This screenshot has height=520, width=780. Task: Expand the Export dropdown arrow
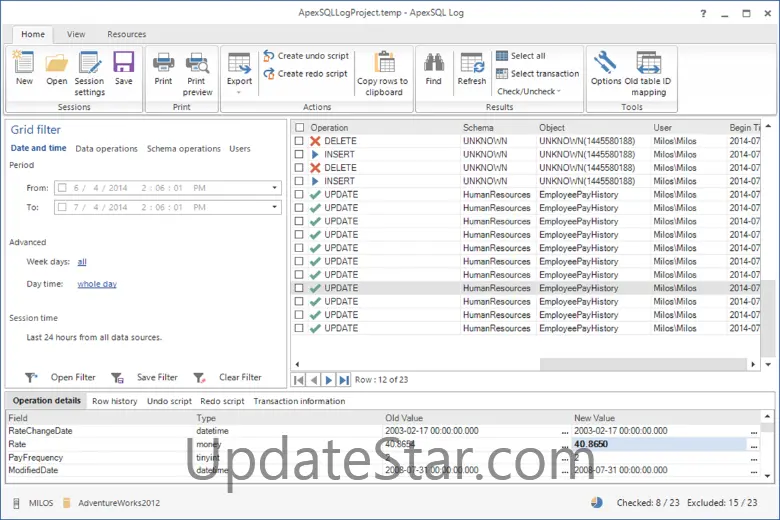[239, 93]
